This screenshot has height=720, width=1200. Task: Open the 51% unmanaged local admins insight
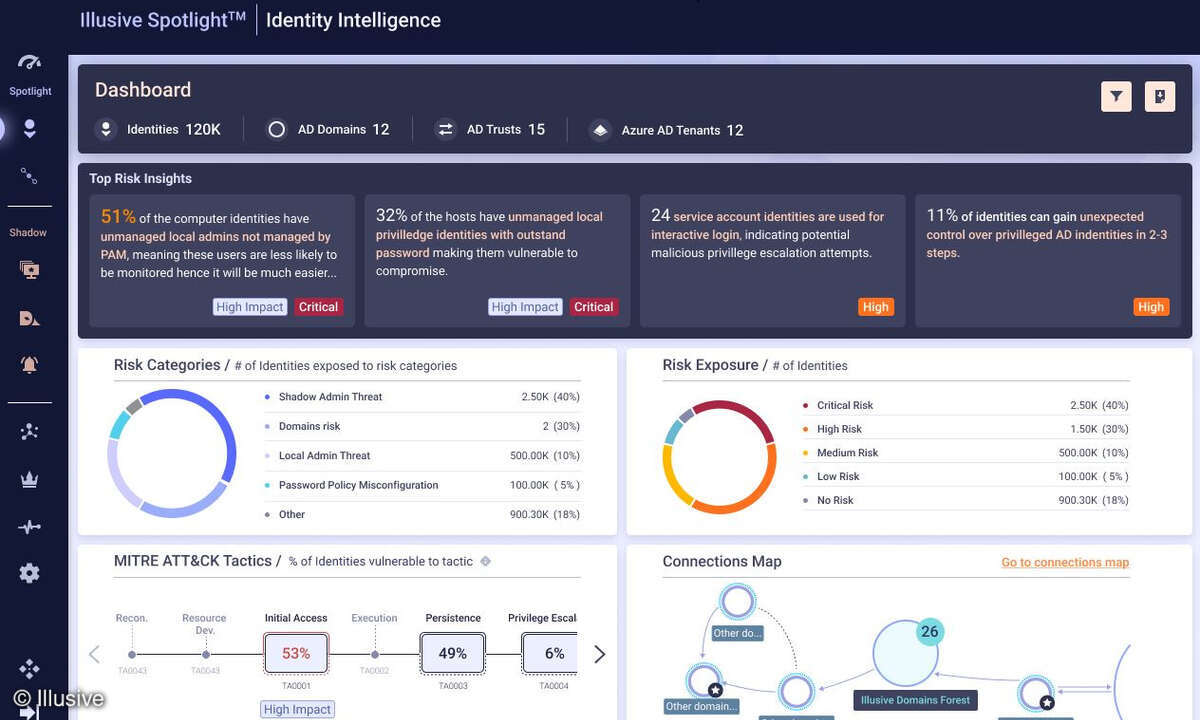222,260
